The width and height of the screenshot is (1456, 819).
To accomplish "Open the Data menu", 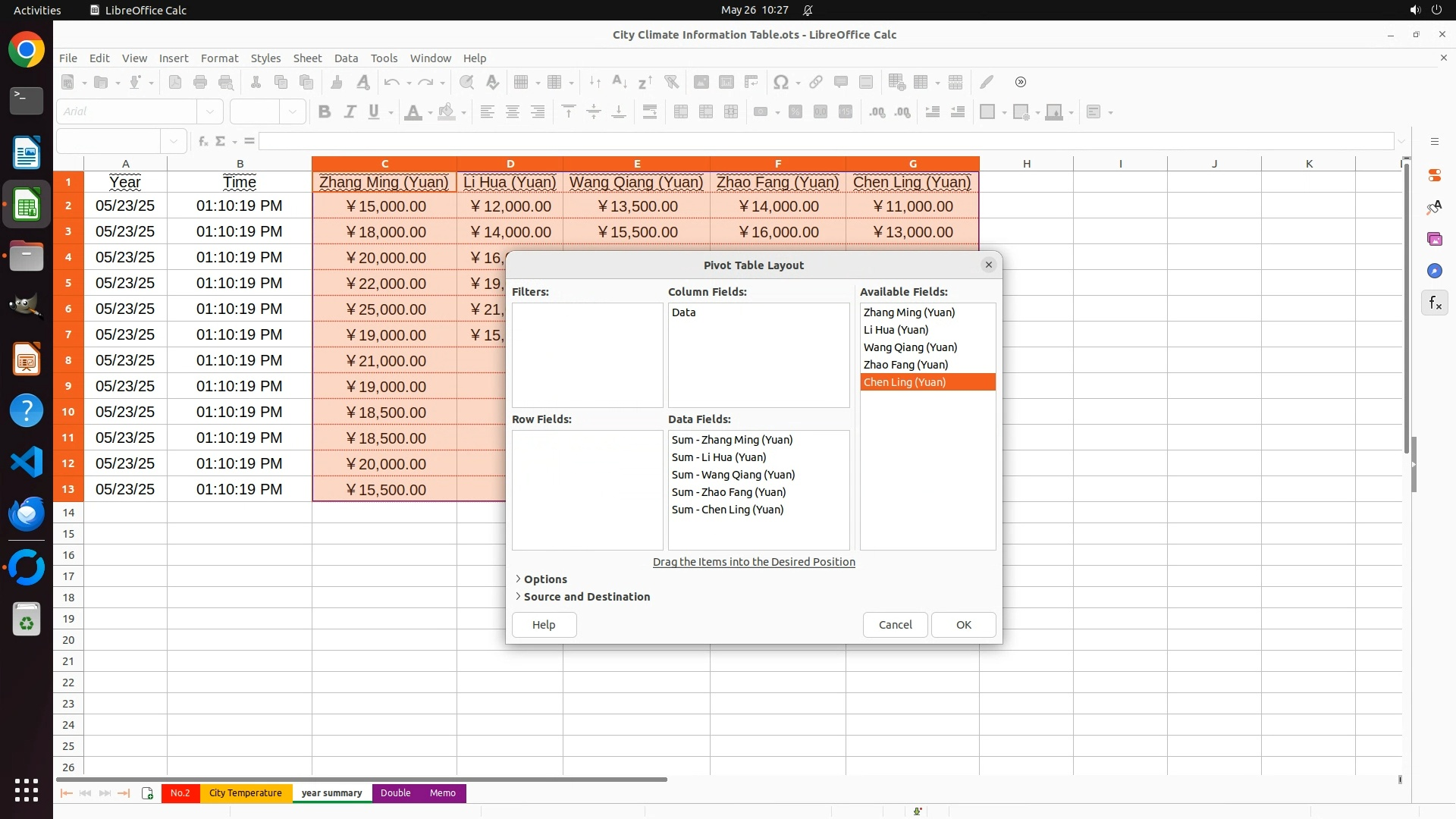I will pos(346,58).
